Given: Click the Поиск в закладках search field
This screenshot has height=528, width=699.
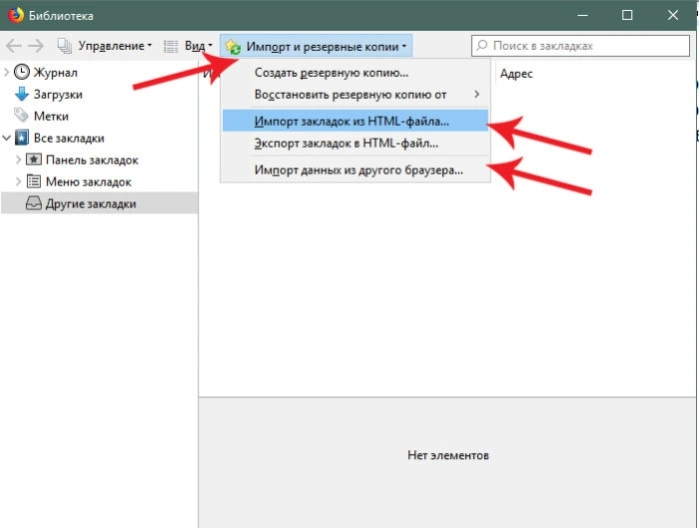Looking at the screenshot, I should 580,45.
